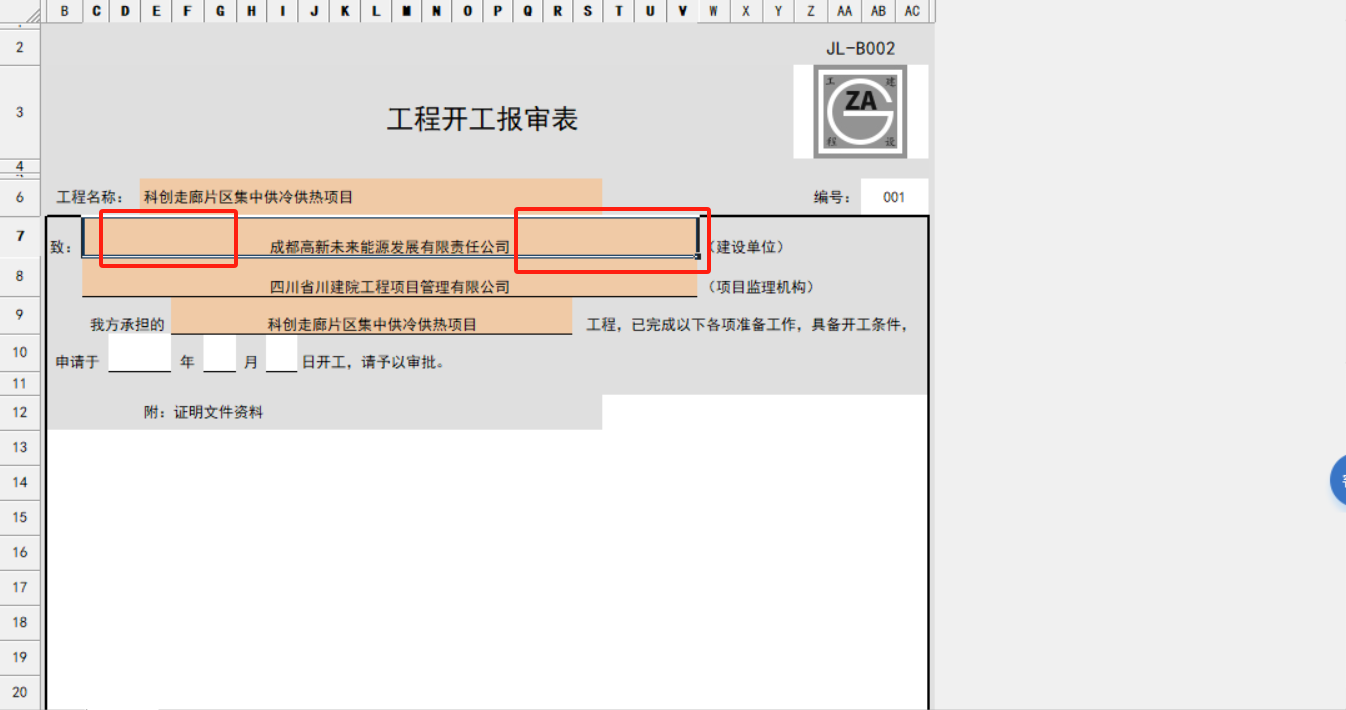Click the form code JL-B002
Screen dimensions: 1346x710
click(x=861, y=48)
